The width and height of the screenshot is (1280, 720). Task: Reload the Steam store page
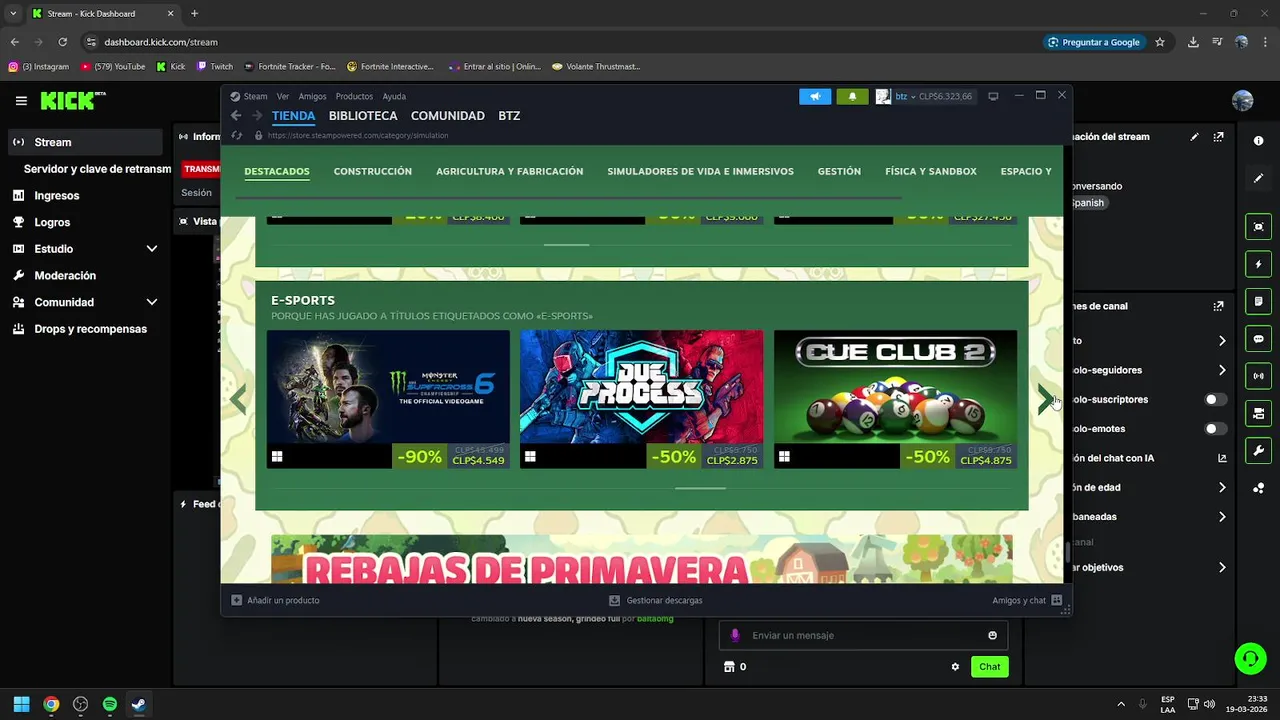click(x=237, y=135)
